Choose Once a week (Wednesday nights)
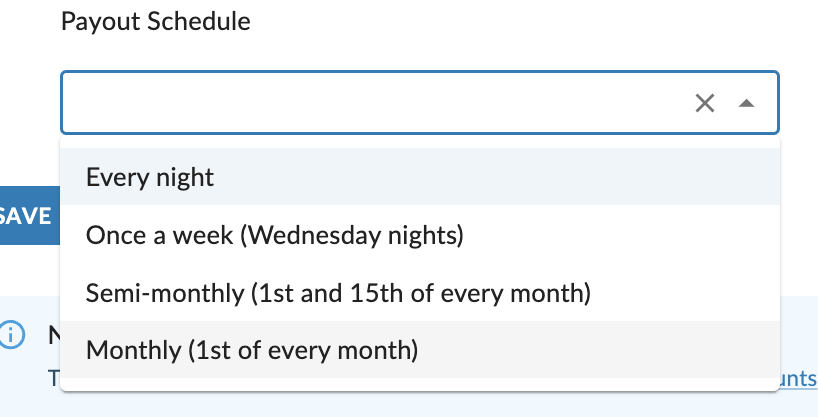The height and width of the screenshot is (418, 818). tap(420, 235)
